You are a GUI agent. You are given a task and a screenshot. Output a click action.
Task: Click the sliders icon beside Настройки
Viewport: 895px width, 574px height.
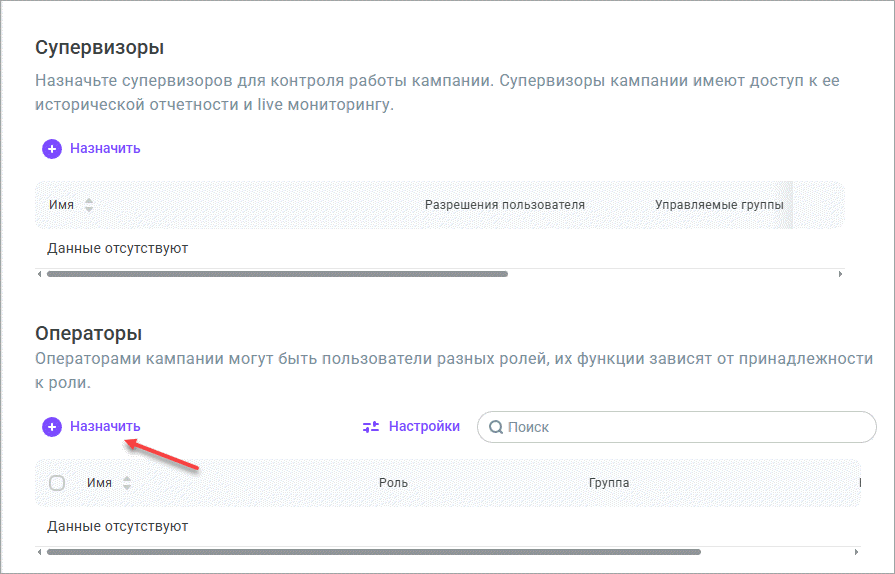[x=371, y=427]
